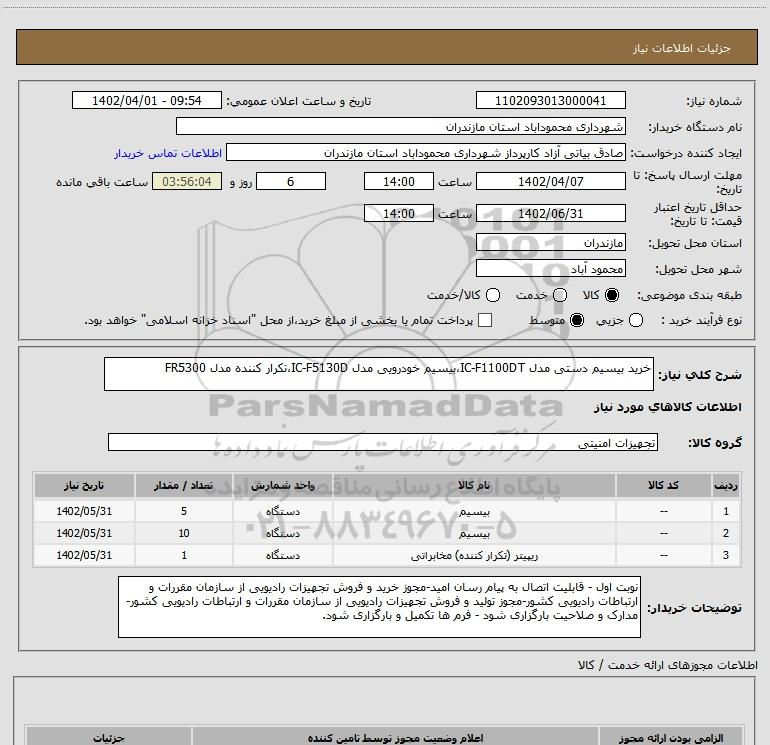Click the delivery city field محمود آباد
This screenshot has height=745, width=770.
550,268
